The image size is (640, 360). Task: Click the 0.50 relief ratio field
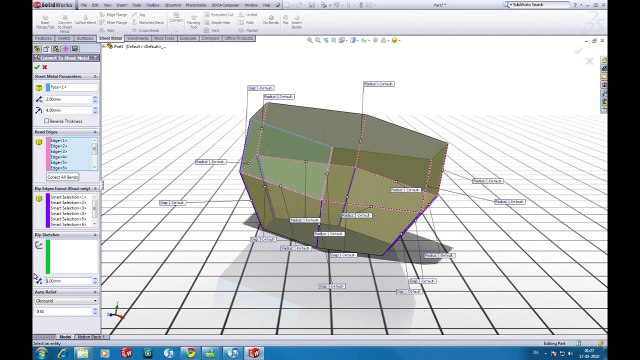(x=63, y=311)
